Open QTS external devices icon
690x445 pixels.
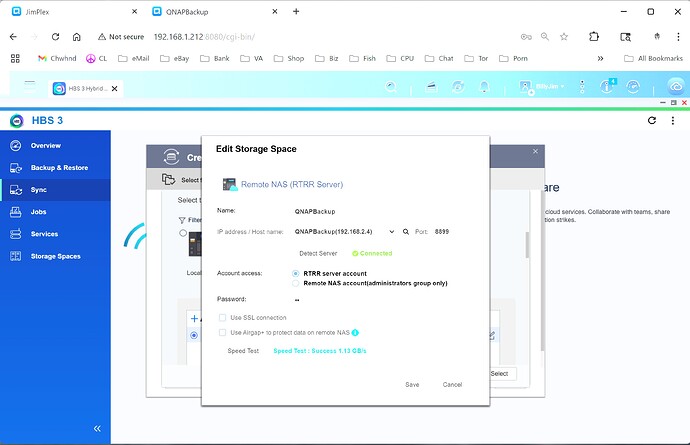tap(458, 87)
